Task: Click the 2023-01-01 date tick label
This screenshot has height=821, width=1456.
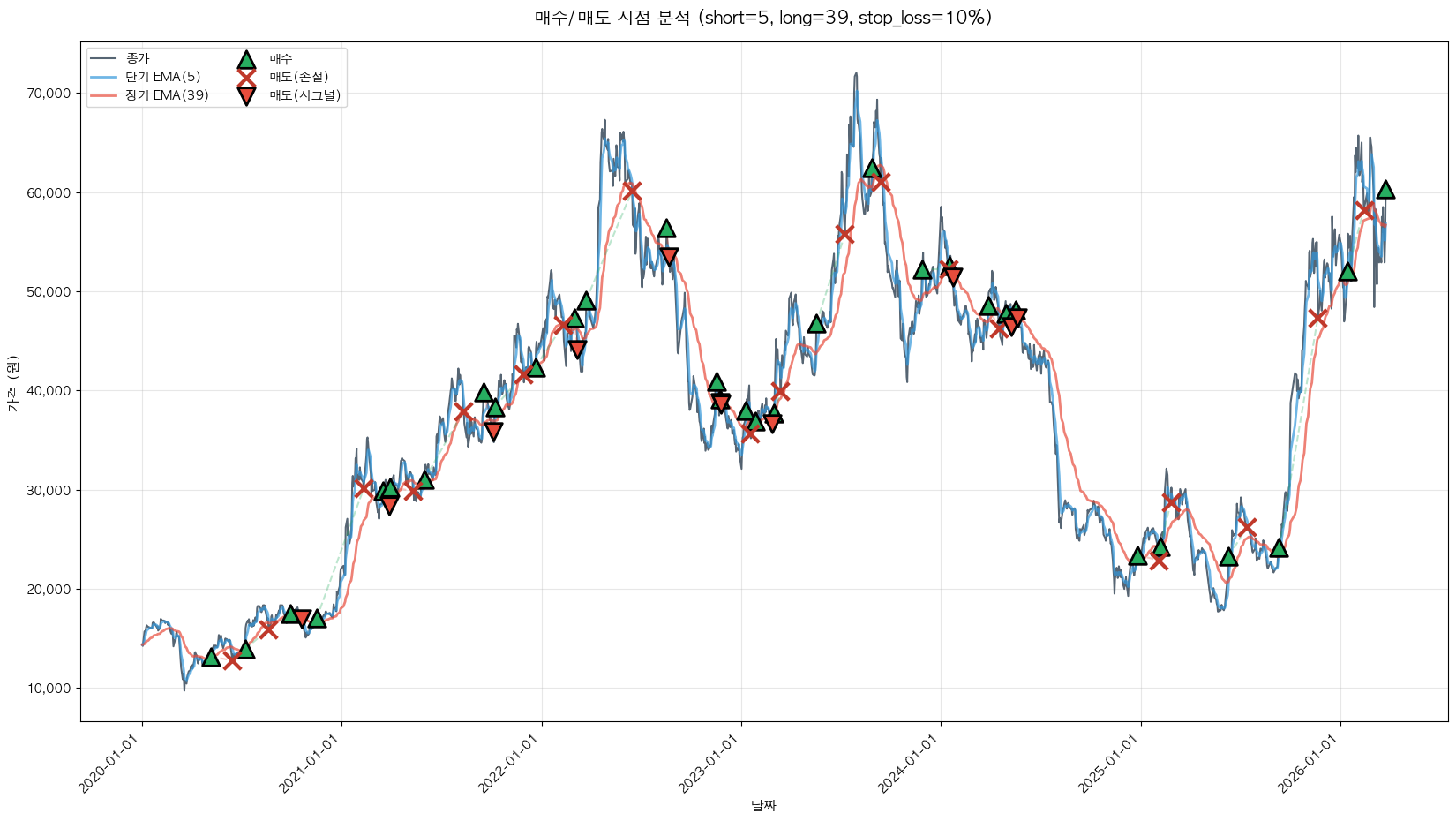Action: coord(710,763)
